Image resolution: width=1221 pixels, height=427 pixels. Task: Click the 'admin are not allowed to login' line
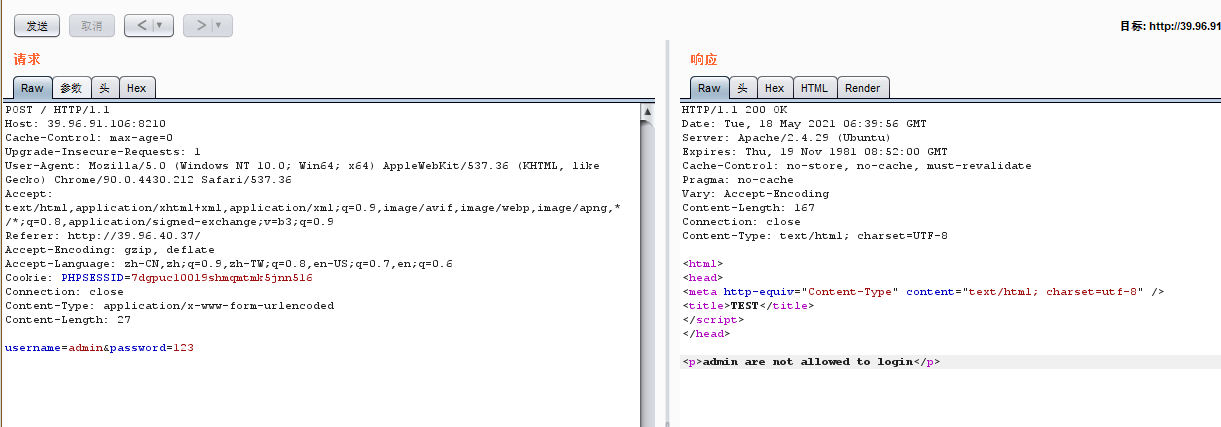811,362
